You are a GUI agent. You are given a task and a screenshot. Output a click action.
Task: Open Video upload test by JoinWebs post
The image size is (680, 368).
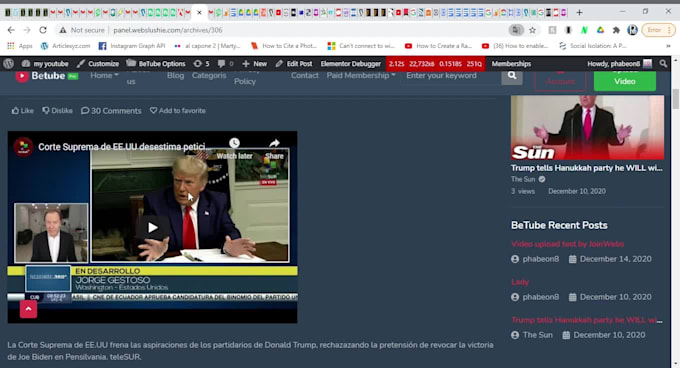click(x=567, y=244)
